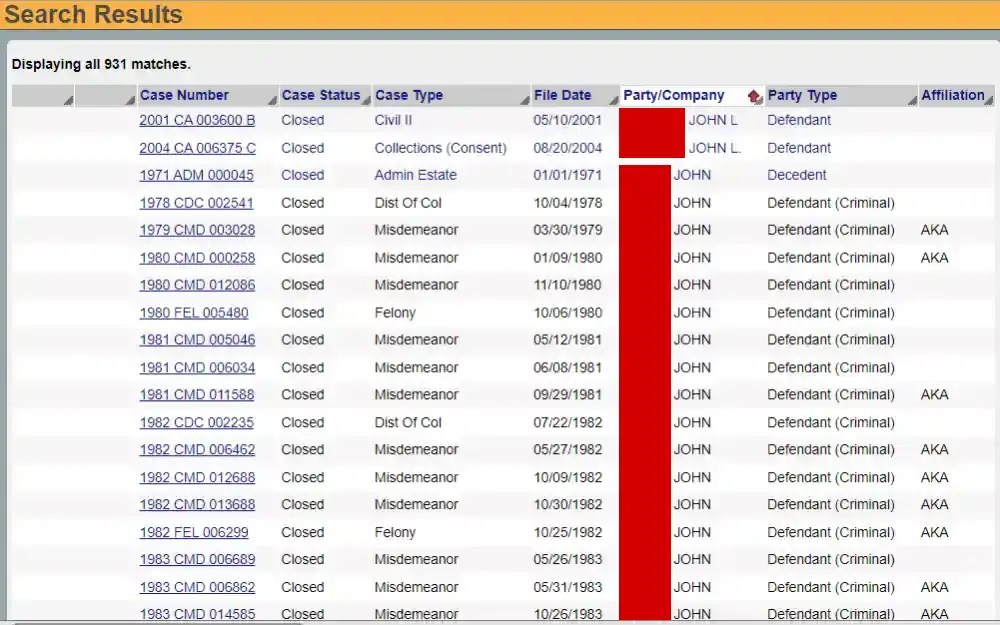1000x625 pixels.
Task: Select 'Civil II' case type cell
Action: tap(393, 120)
